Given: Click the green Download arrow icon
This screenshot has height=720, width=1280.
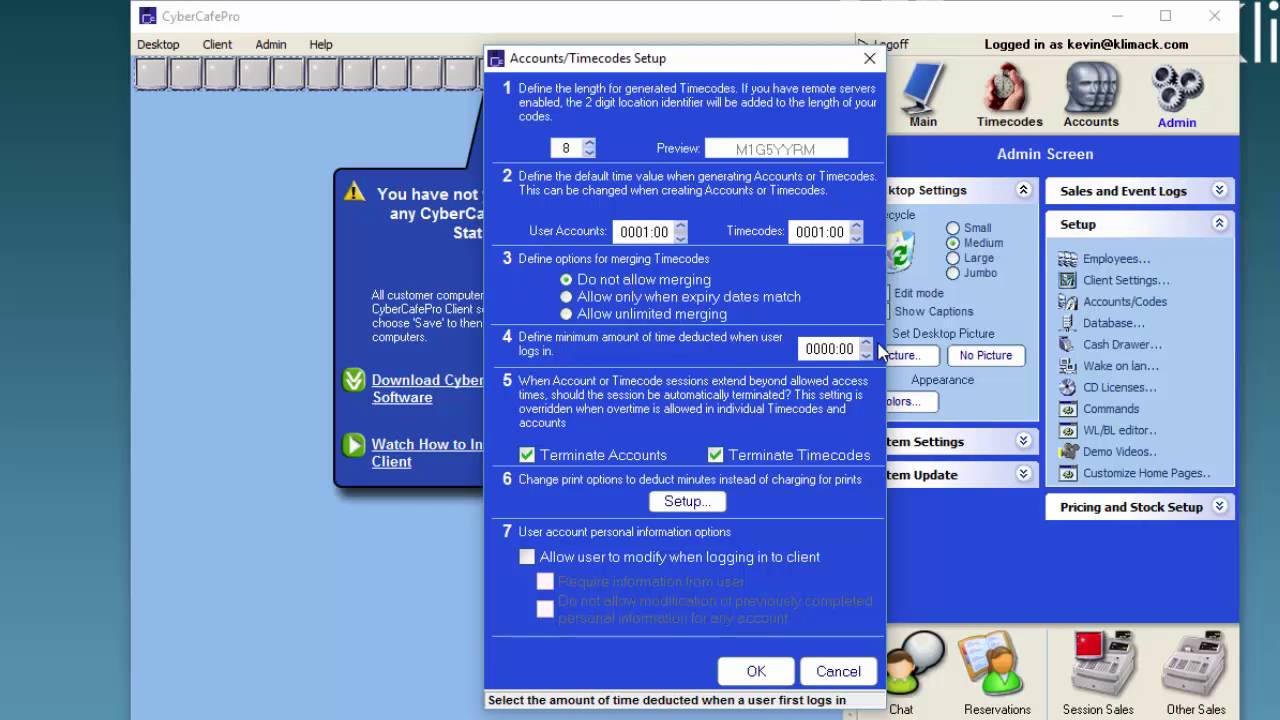Looking at the screenshot, I should 354,380.
